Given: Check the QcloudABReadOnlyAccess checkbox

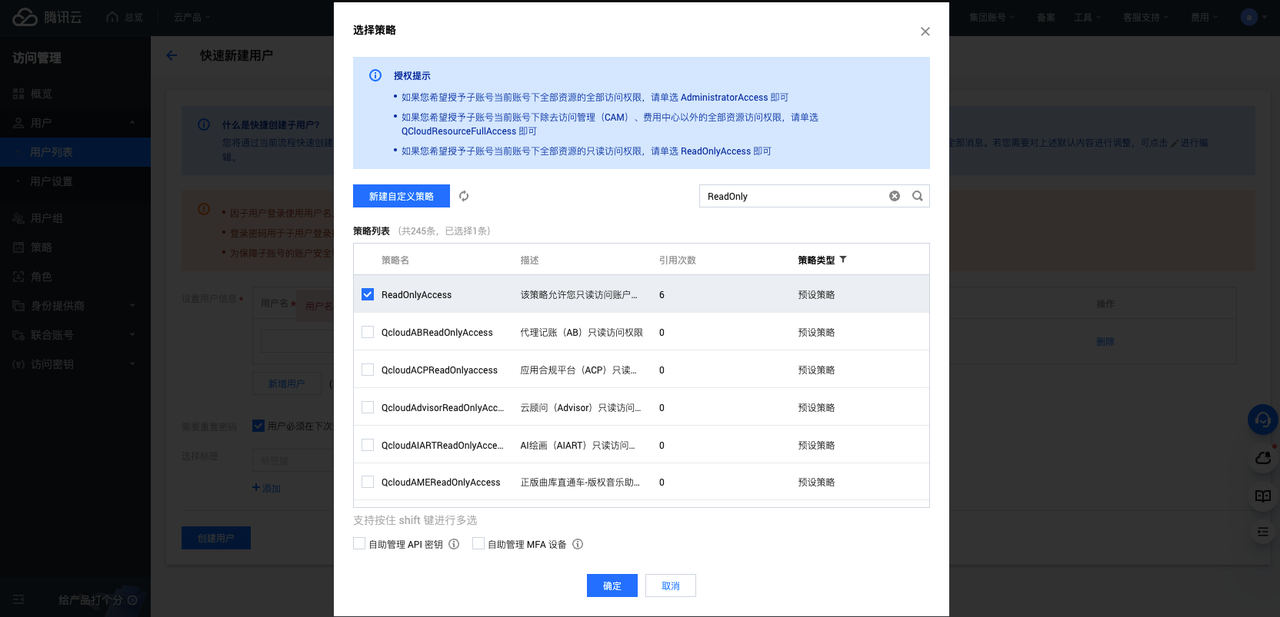Looking at the screenshot, I should (368, 332).
